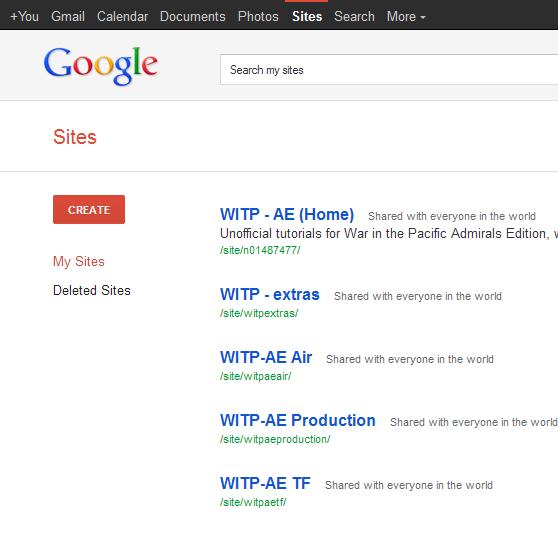Screen dimensions: 558x537
Task: Select the Sites tab in the top bar
Action: [307, 16]
